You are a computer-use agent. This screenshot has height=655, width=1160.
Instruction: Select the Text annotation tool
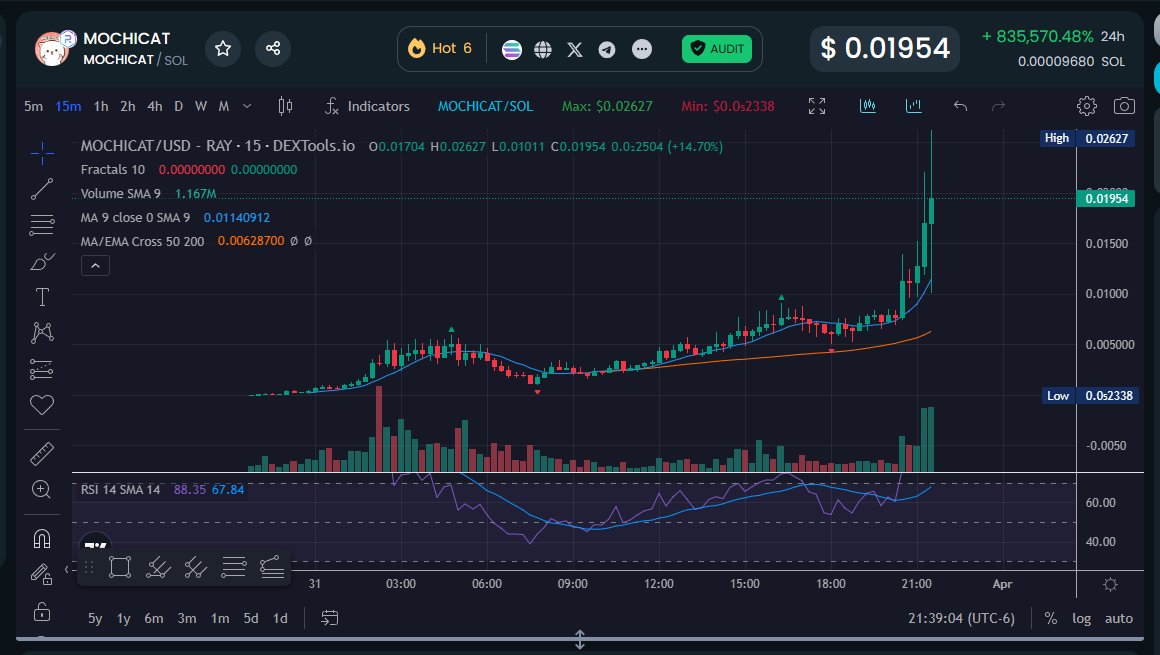tap(42, 297)
